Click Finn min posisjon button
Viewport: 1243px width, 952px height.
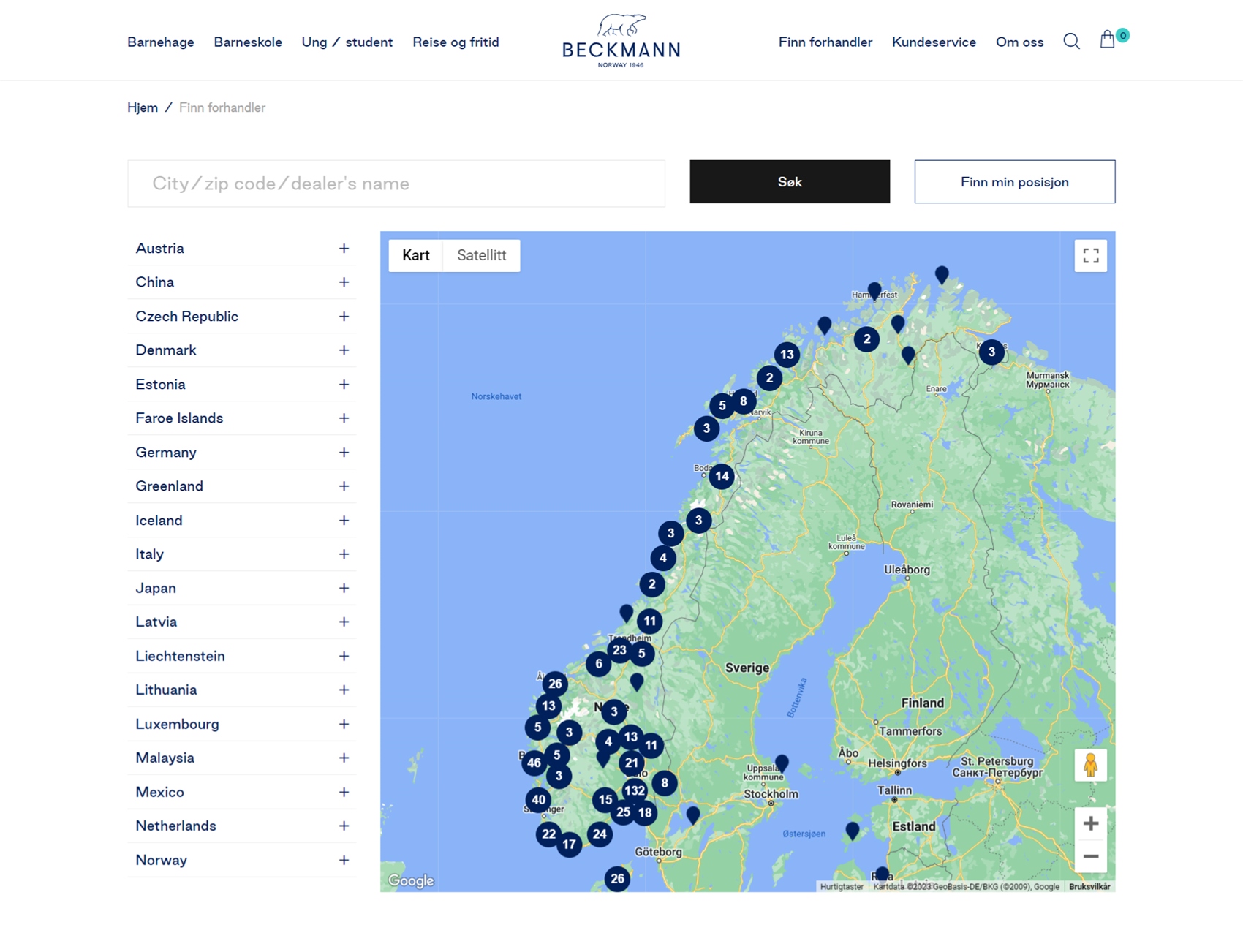1014,182
